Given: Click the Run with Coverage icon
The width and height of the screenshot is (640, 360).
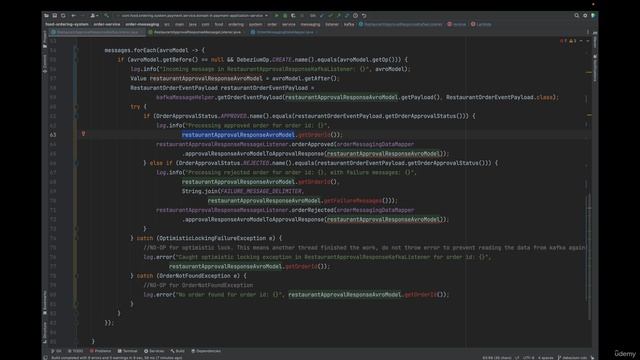Looking at the screenshot, I should pos(293,16).
